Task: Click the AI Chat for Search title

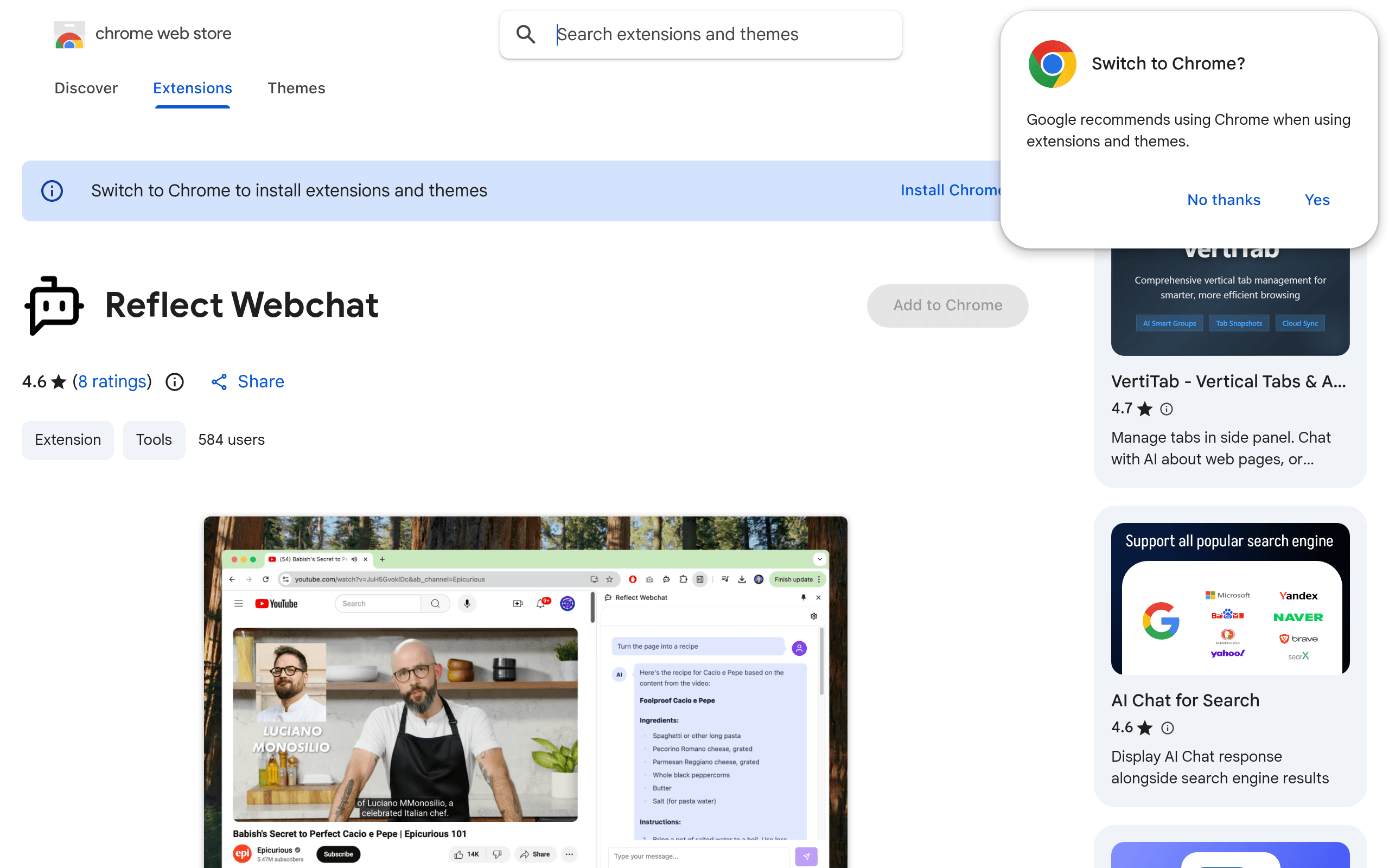Action: (1185, 700)
